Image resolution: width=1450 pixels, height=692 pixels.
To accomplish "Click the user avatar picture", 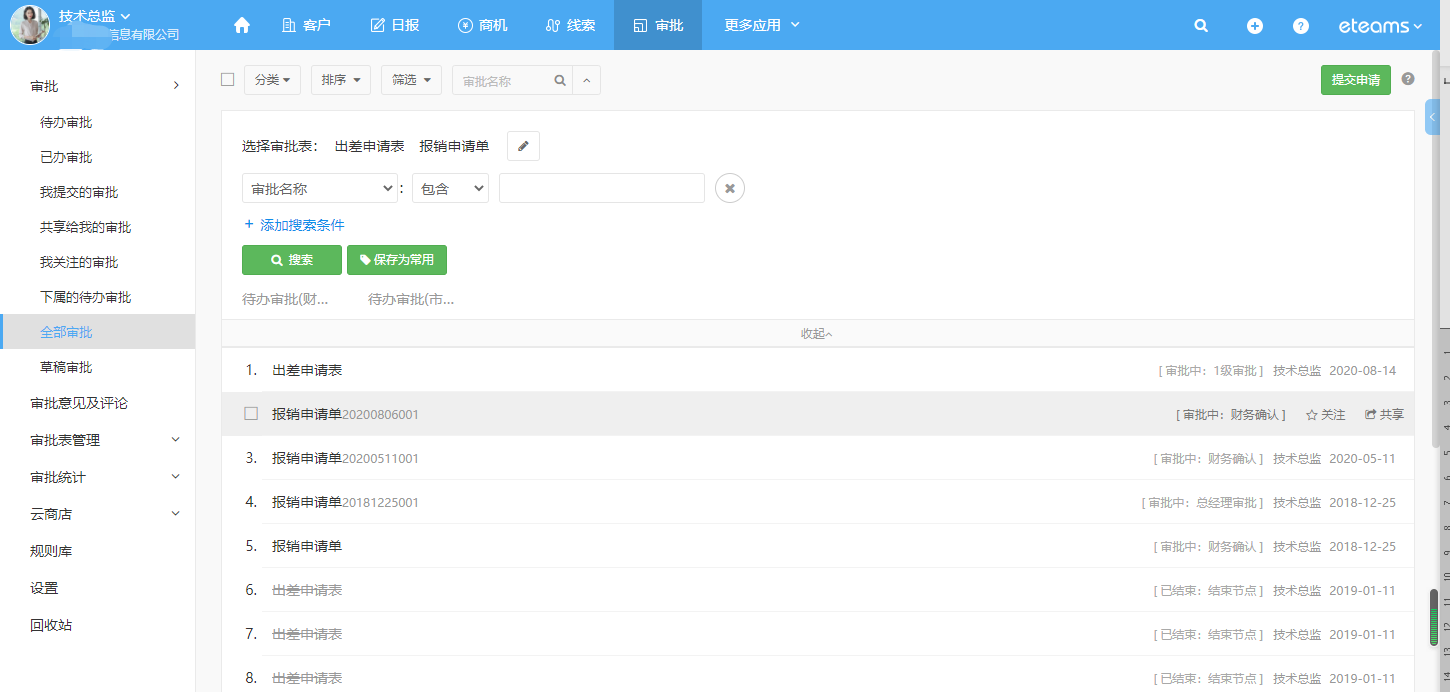I will click(x=30, y=25).
